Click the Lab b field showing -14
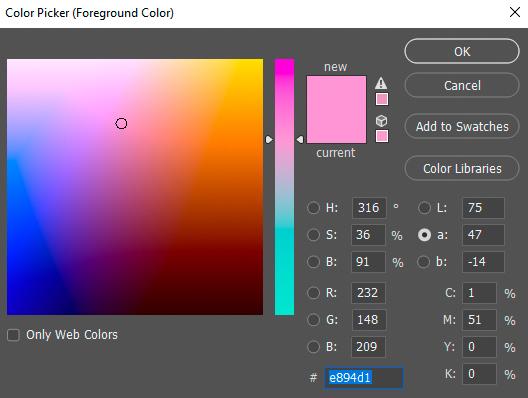528x398 pixels. [x=483, y=262]
